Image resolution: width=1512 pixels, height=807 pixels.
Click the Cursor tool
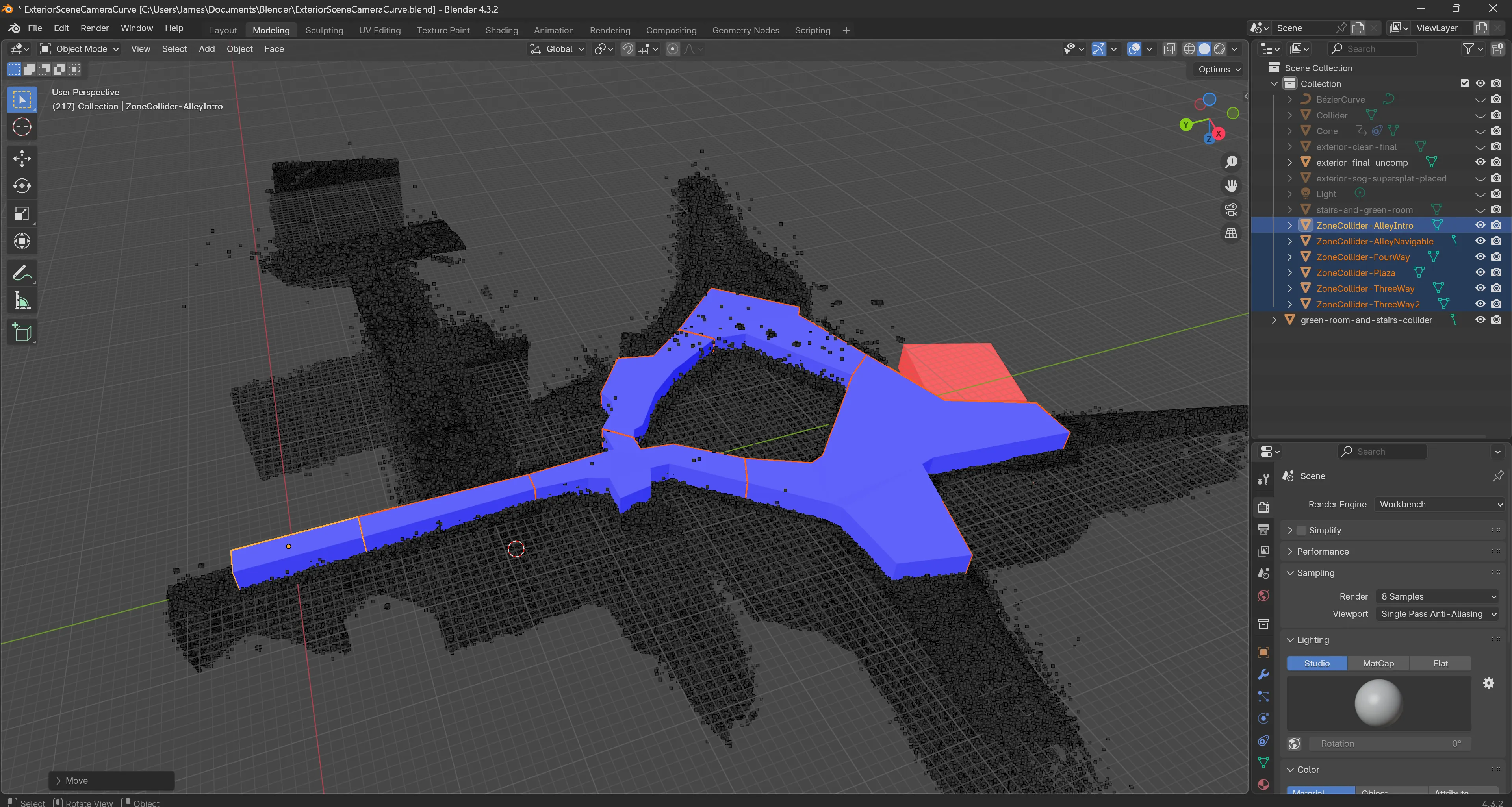point(22,127)
